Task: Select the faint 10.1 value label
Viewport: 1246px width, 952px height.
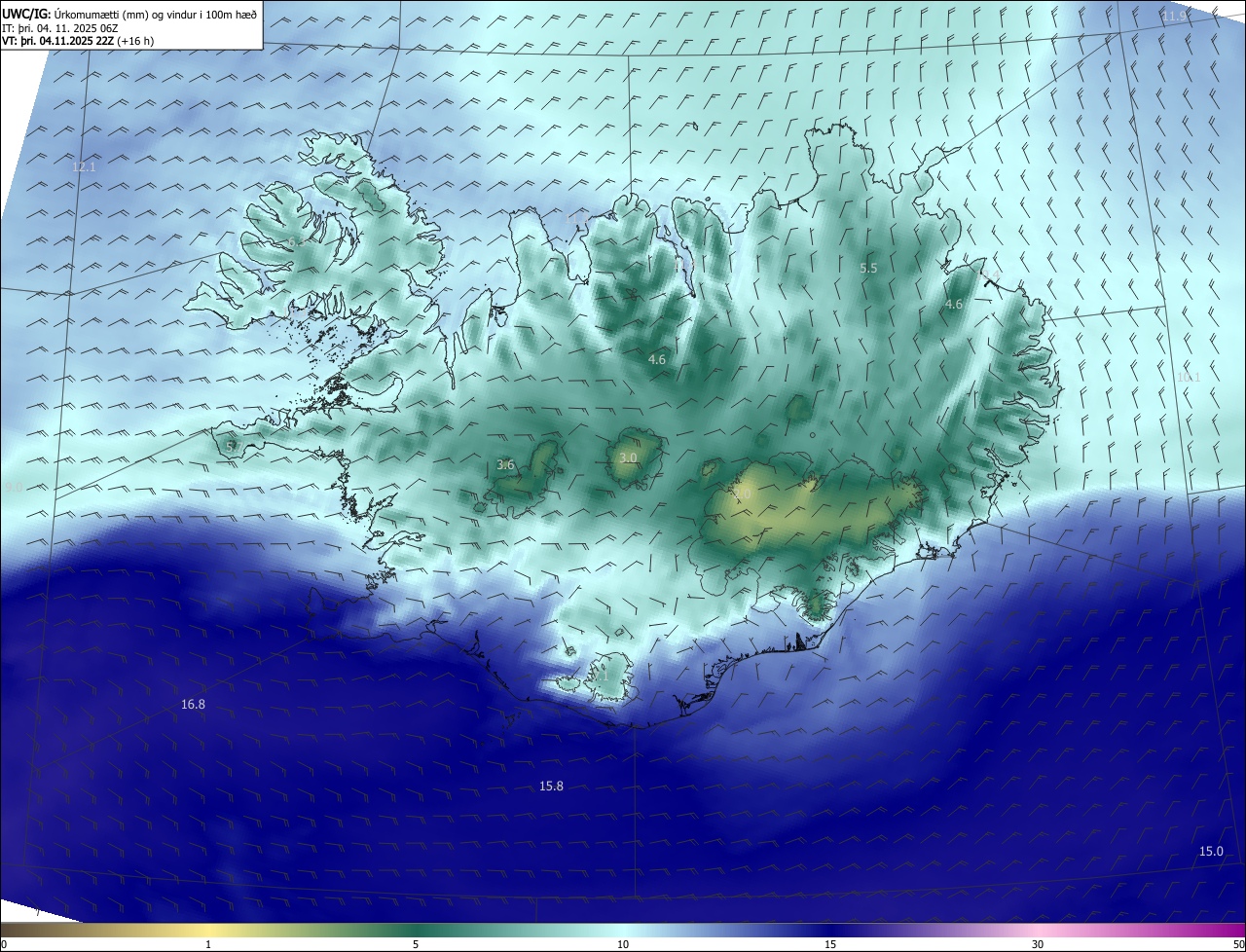Action: pos(1189,378)
